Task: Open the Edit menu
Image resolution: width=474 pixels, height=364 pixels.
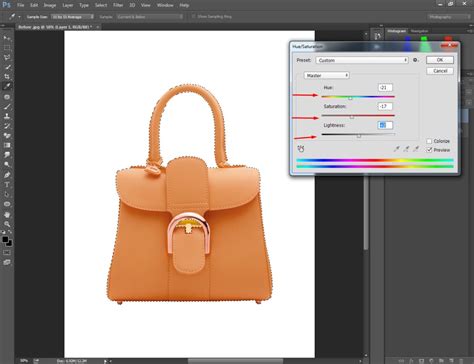Action: (x=34, y=5)
